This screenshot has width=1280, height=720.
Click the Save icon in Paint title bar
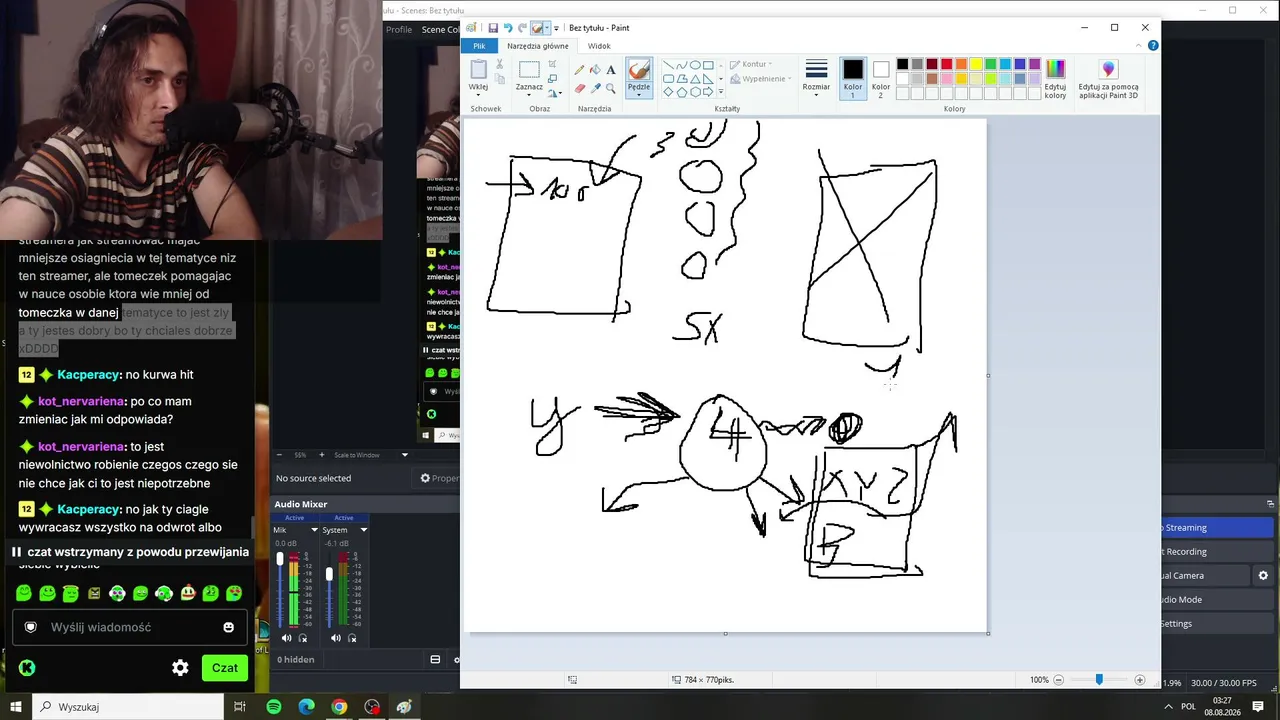click(x=493, y=28)
